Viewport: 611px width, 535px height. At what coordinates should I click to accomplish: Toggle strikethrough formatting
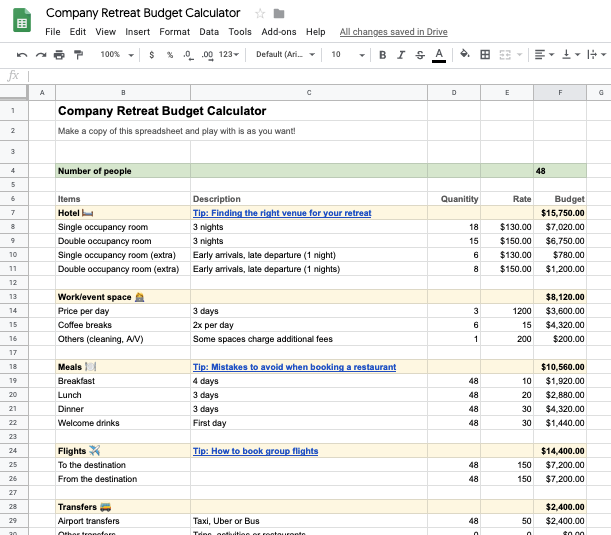pos(420,55)
